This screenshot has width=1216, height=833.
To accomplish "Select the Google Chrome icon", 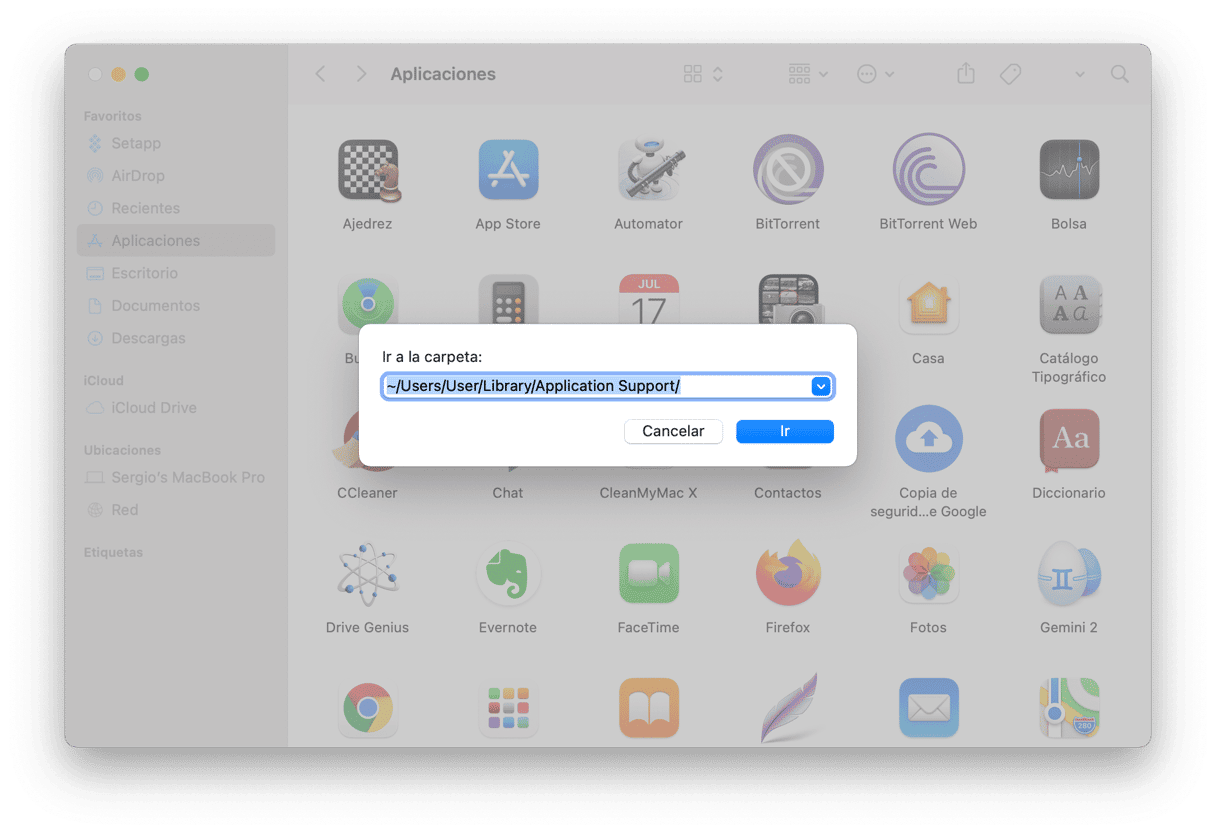I will coord(368,709).
